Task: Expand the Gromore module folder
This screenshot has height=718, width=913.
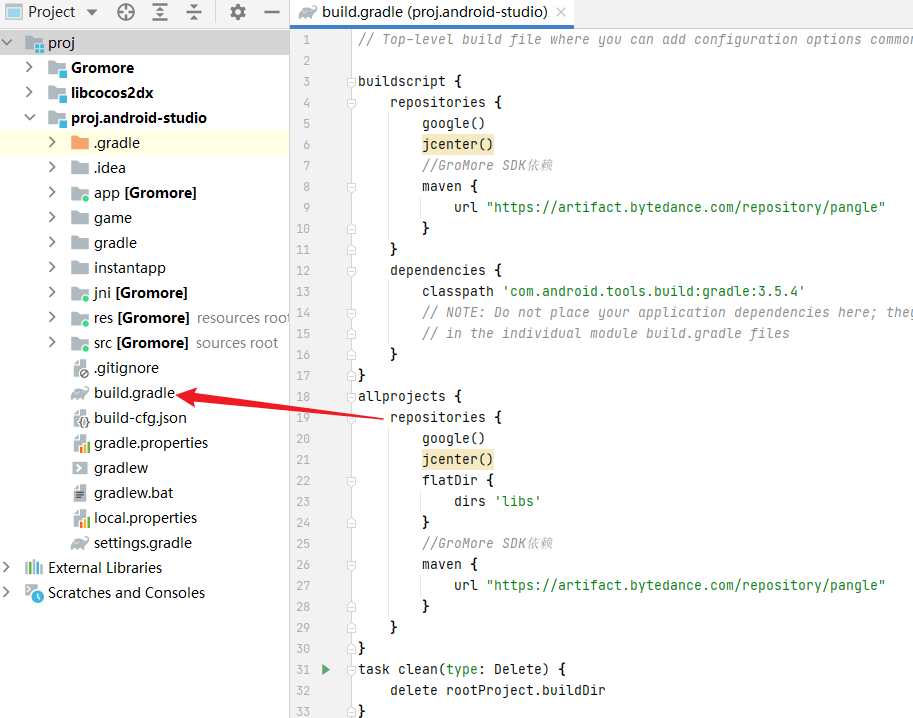Action: (x=29, y=68)
